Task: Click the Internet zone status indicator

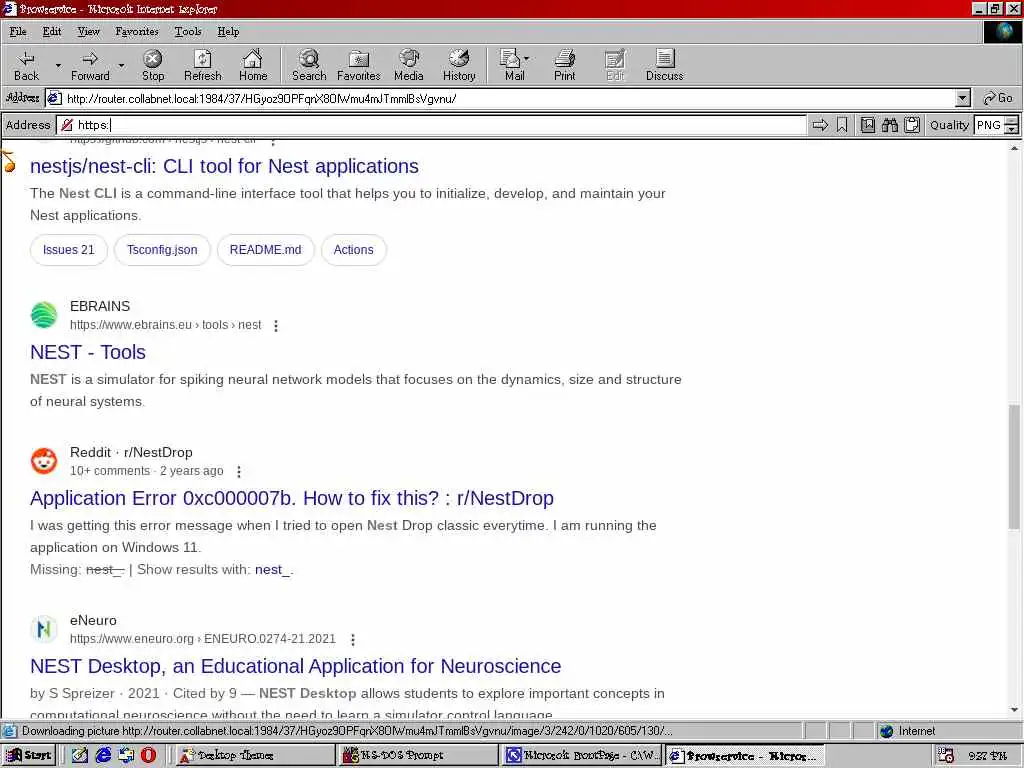Action: pos(908,731)
